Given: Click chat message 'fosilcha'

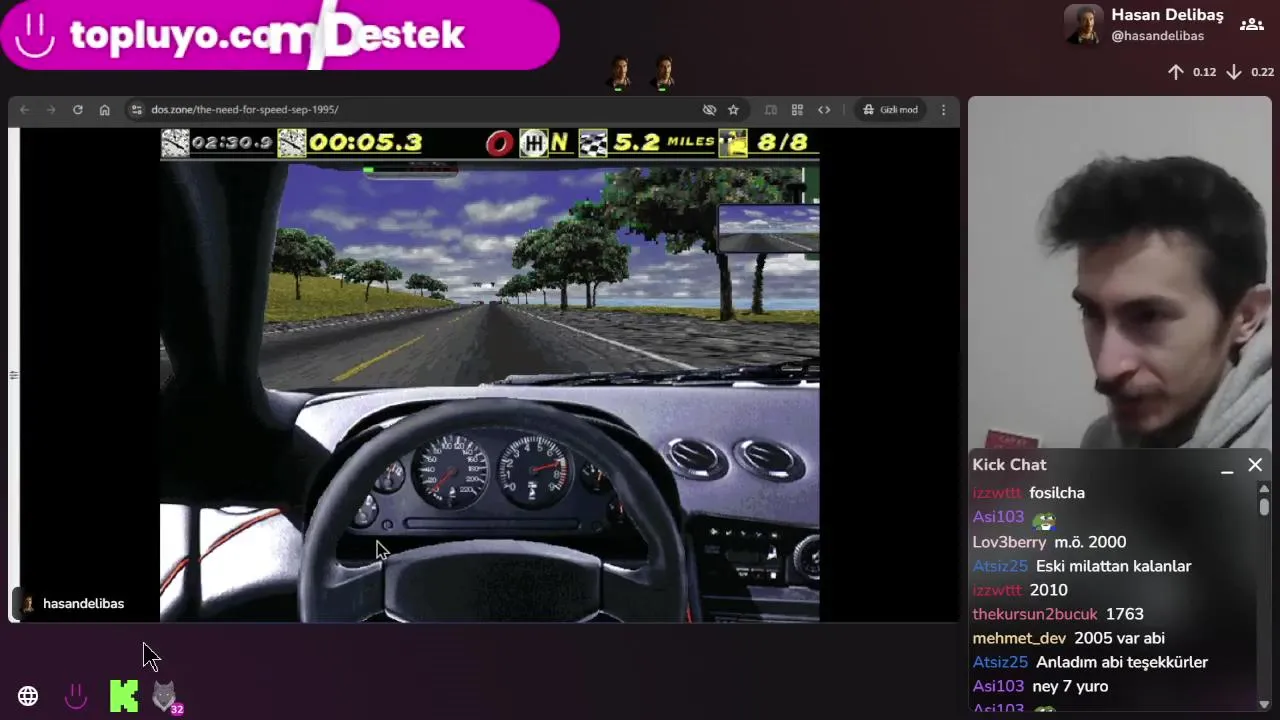Looking at the screenshot, I should tap(1057, 493).
